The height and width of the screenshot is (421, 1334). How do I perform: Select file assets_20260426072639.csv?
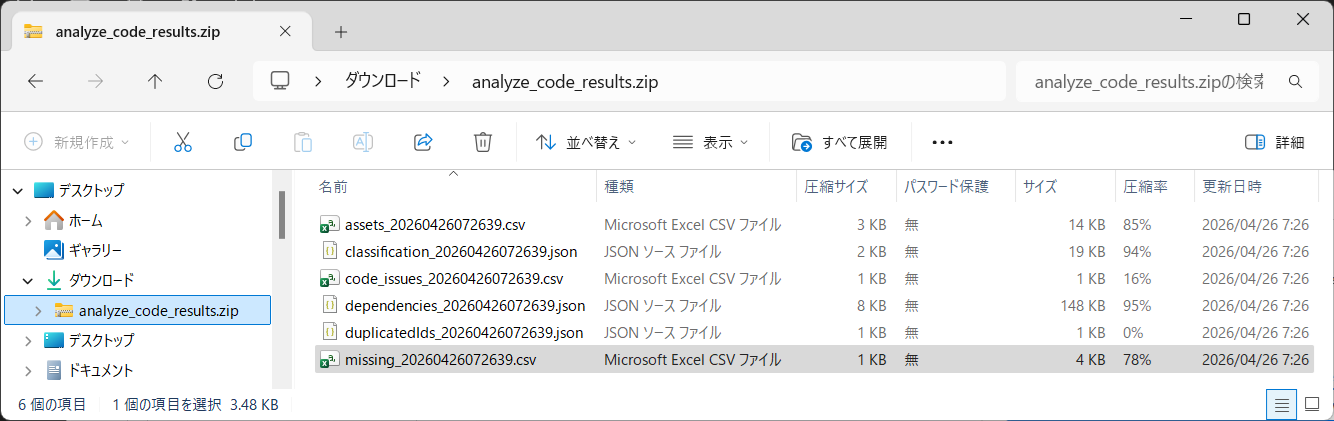click(x=435, y=224)
